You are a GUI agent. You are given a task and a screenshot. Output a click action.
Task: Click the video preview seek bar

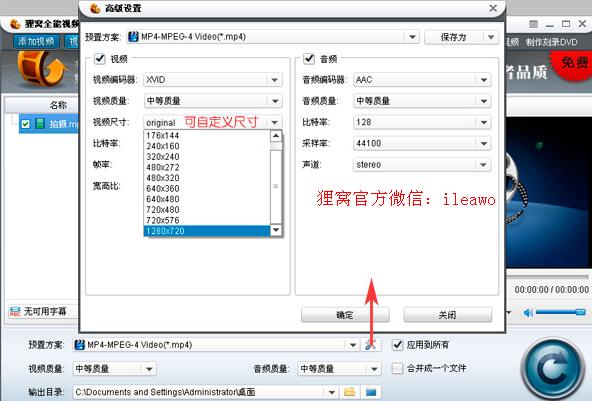[x=547, y=277]
